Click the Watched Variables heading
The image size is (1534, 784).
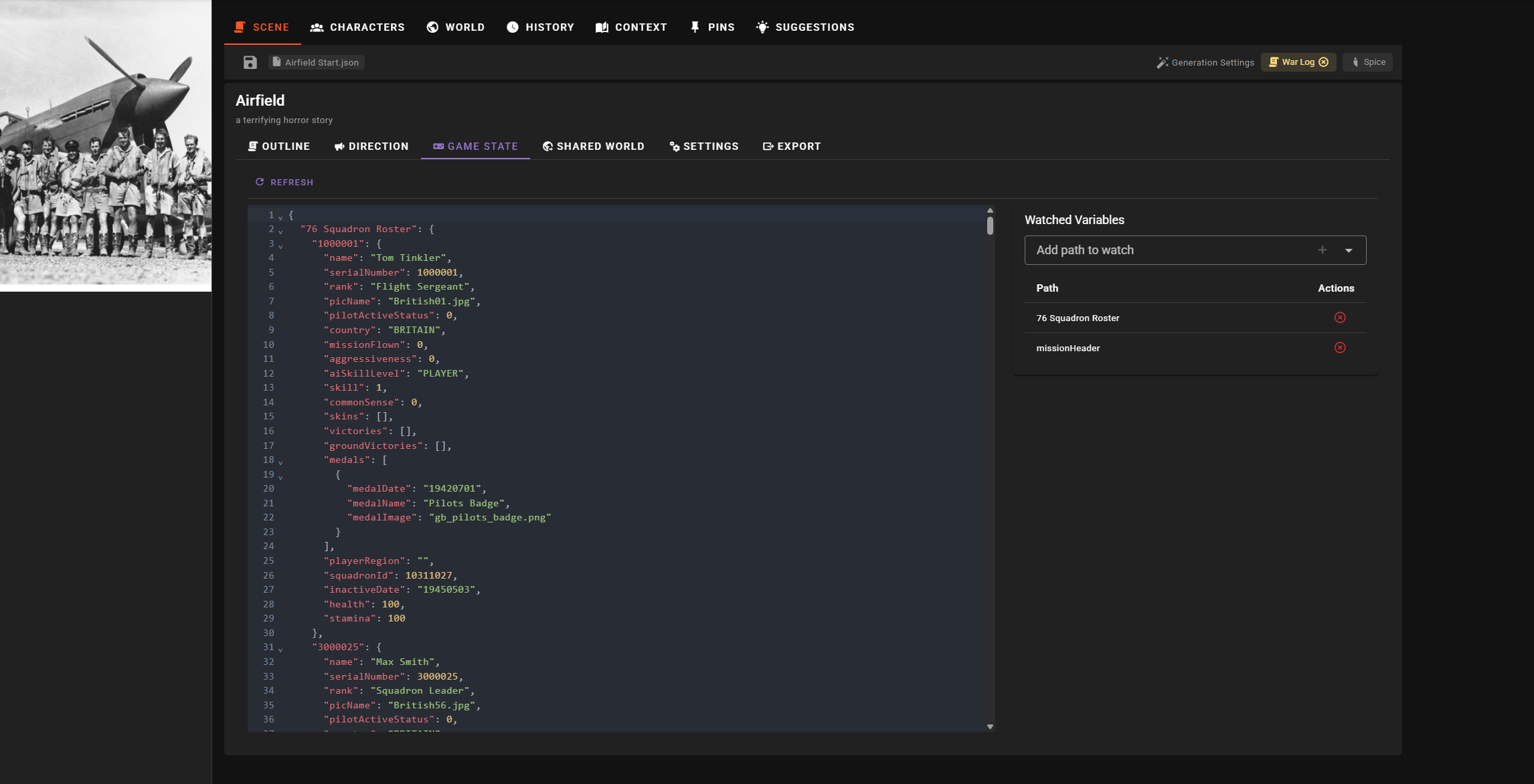point(1074,220)
